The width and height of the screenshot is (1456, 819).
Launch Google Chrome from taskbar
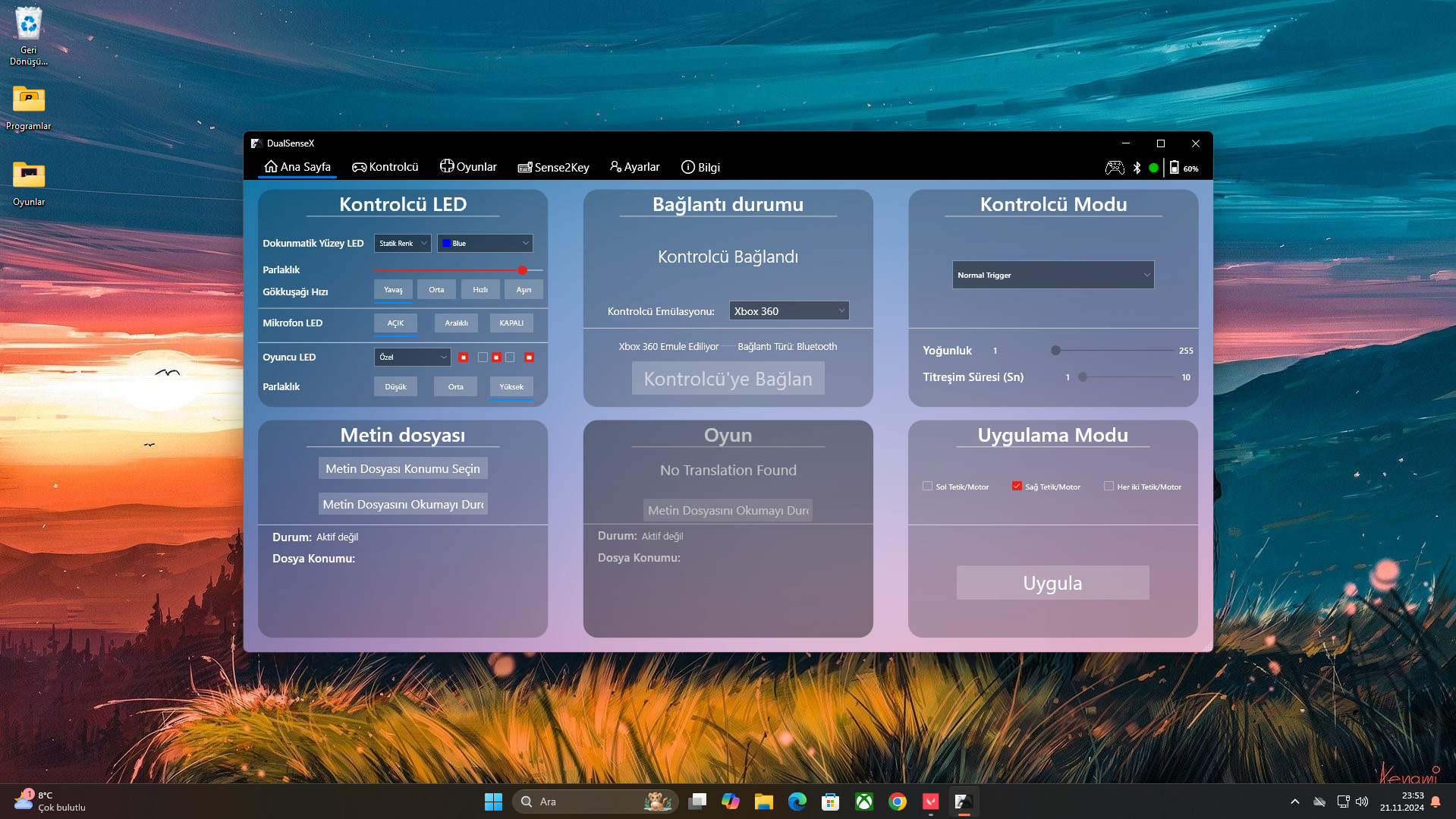(x=897, y=802)
